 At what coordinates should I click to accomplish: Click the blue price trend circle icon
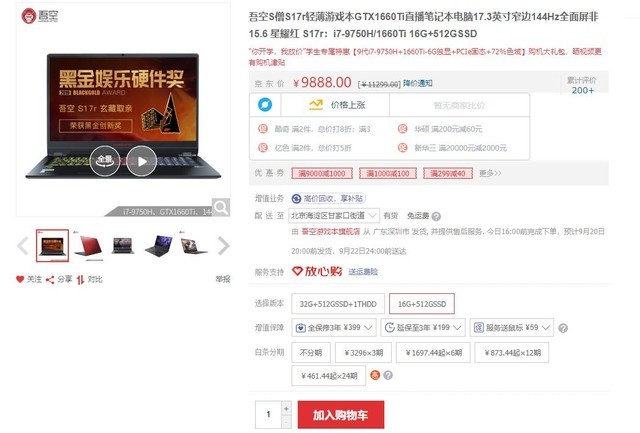pos(265,105)
